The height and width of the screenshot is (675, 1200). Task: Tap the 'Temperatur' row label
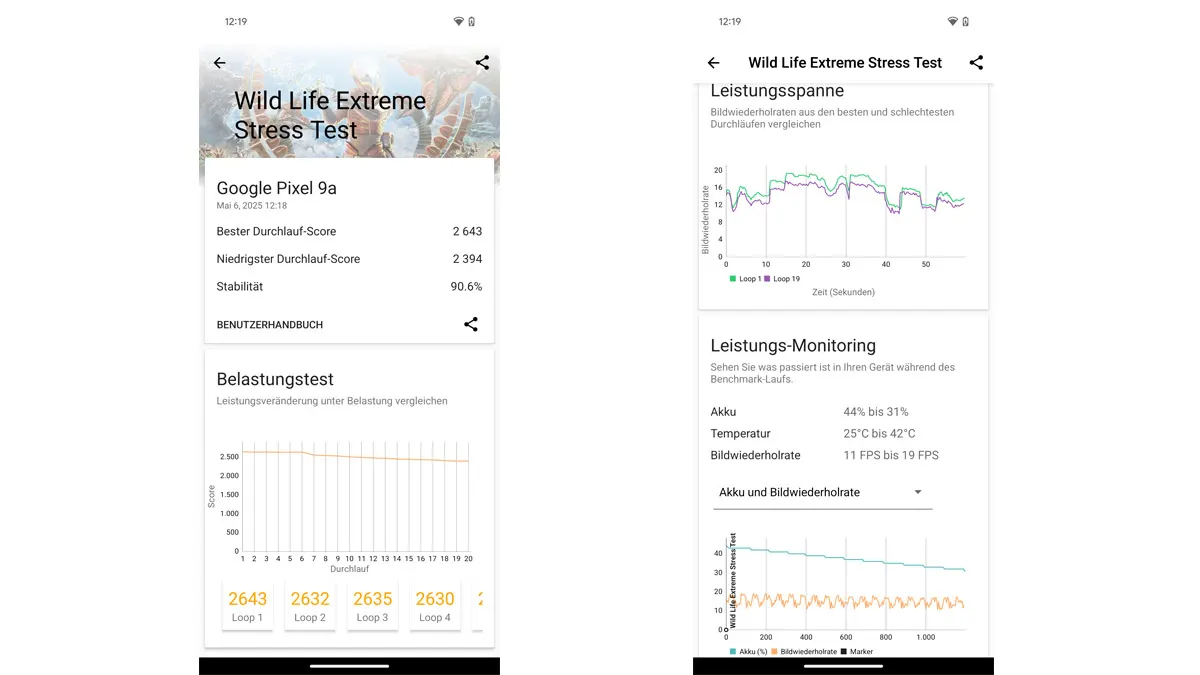point(743,434)
